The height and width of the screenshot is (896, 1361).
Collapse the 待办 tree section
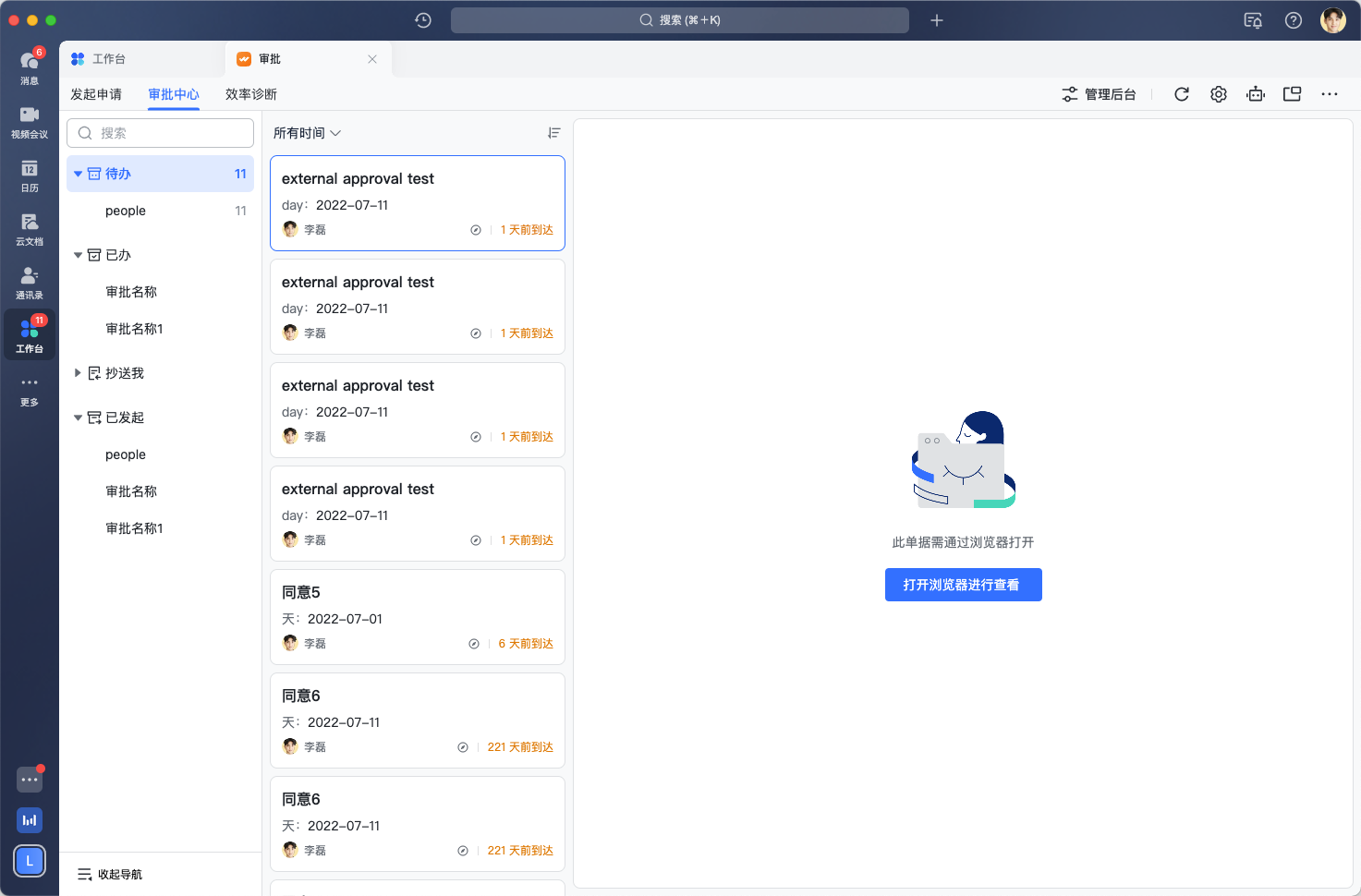click(79, 174)
